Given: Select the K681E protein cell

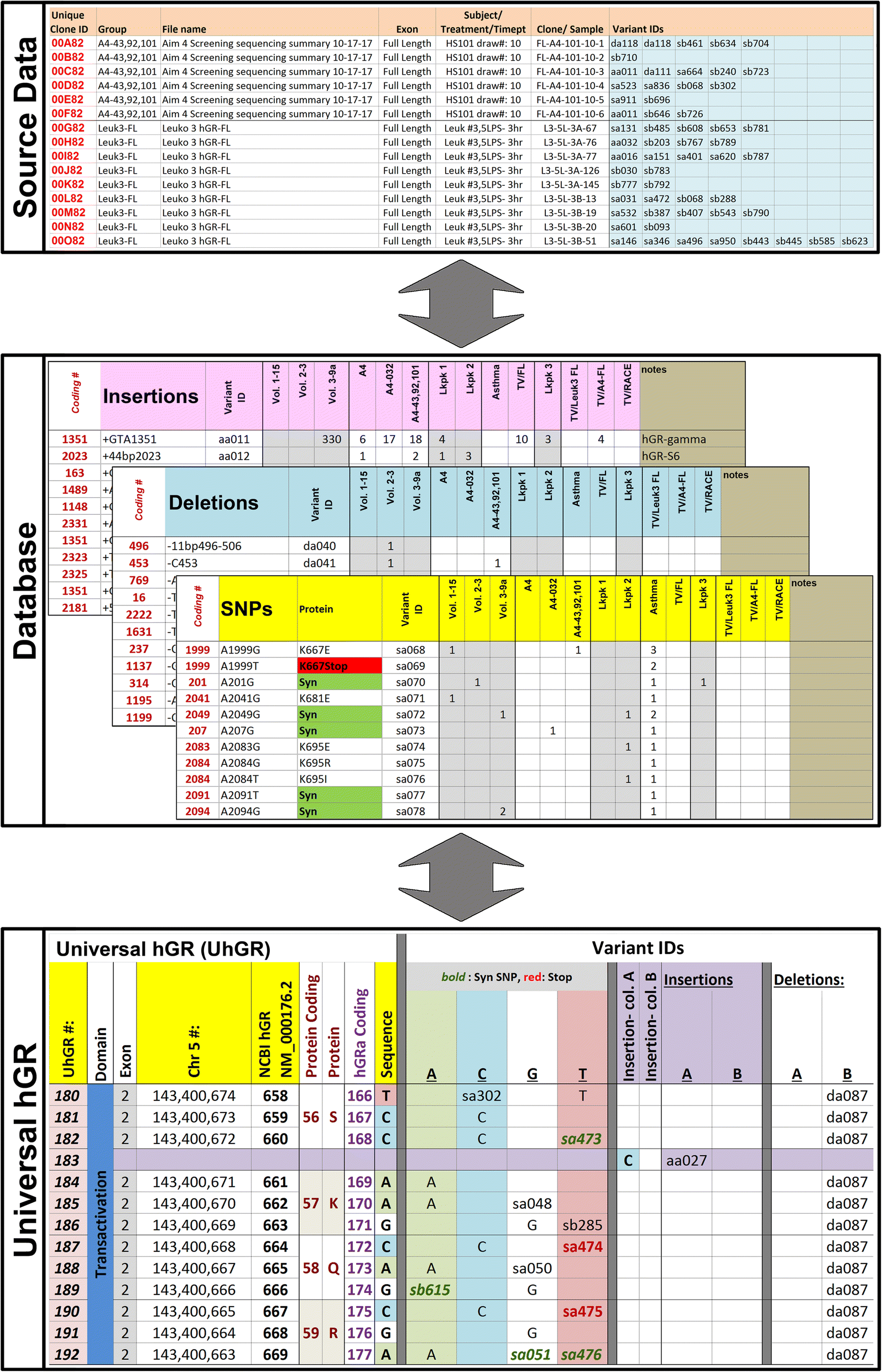Looking at the screenshot, I should point(340,698).
